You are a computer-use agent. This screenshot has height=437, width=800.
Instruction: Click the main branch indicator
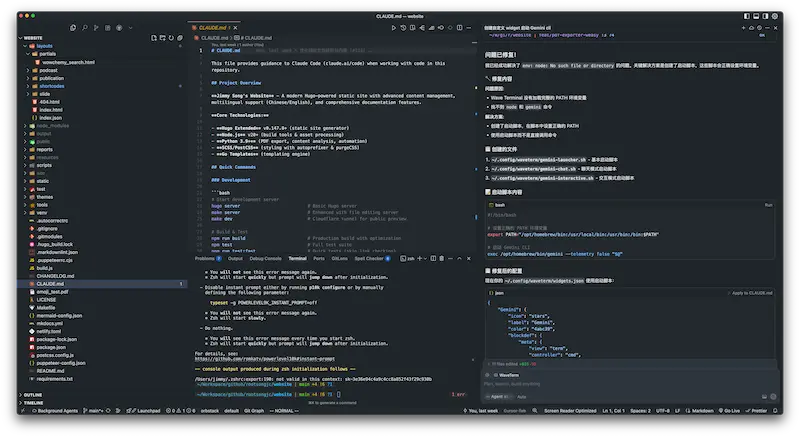(x=93, y=410)
